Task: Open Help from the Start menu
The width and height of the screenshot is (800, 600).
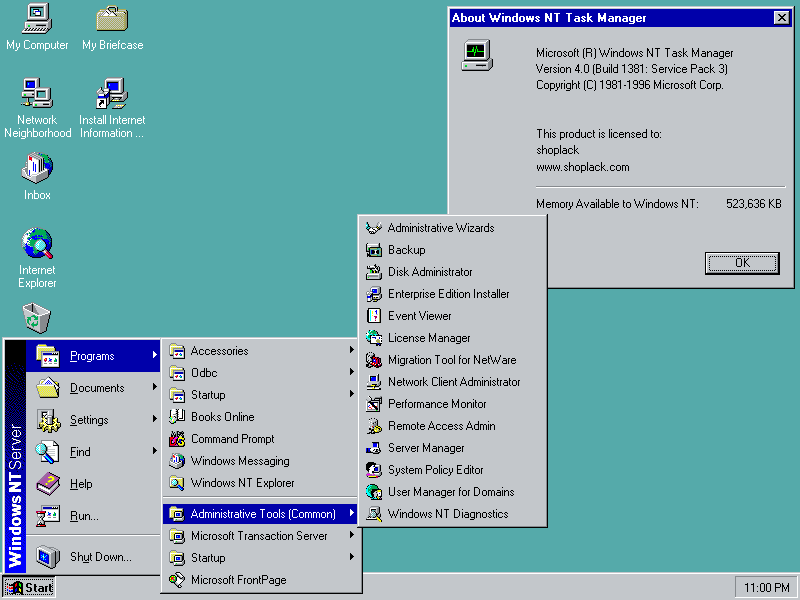Action: [x=93, y=484]
